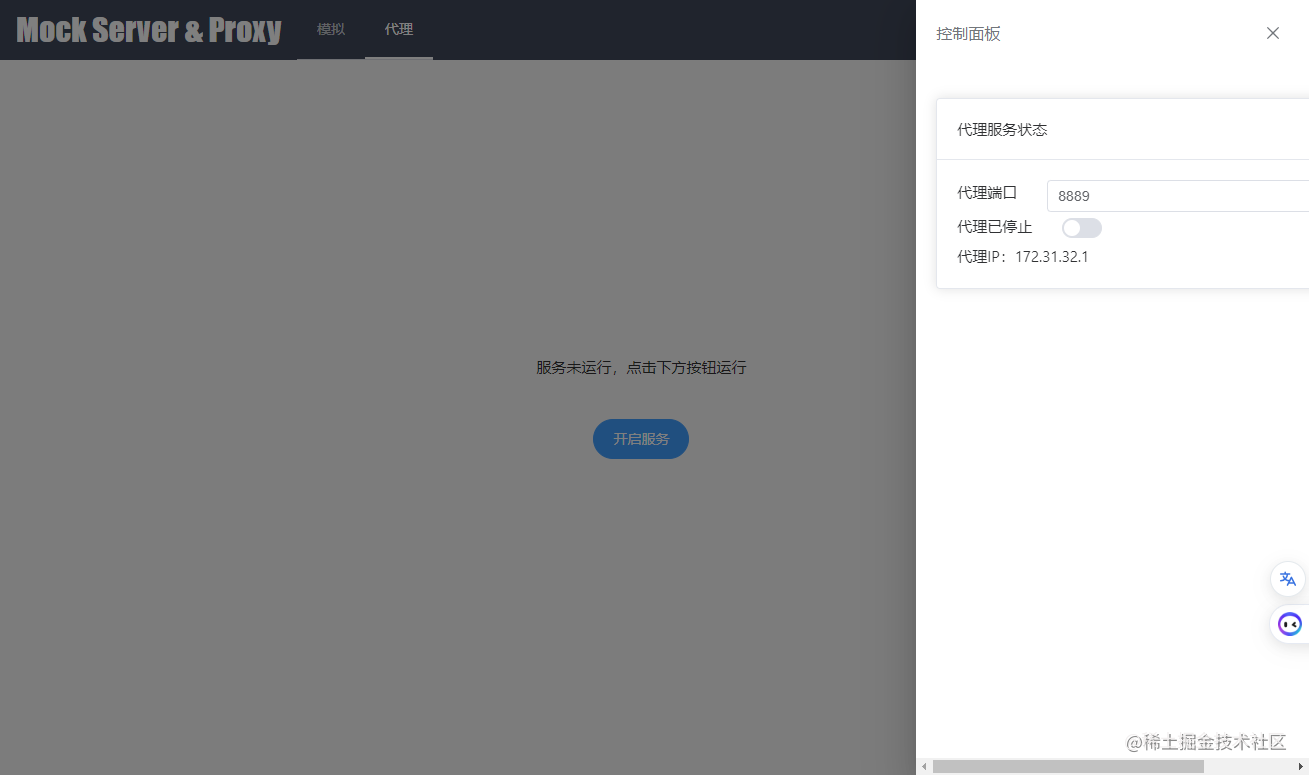Focus the 代理端口 input field showing 8889
The image size is (1309, 775).
coord(1178,196)
